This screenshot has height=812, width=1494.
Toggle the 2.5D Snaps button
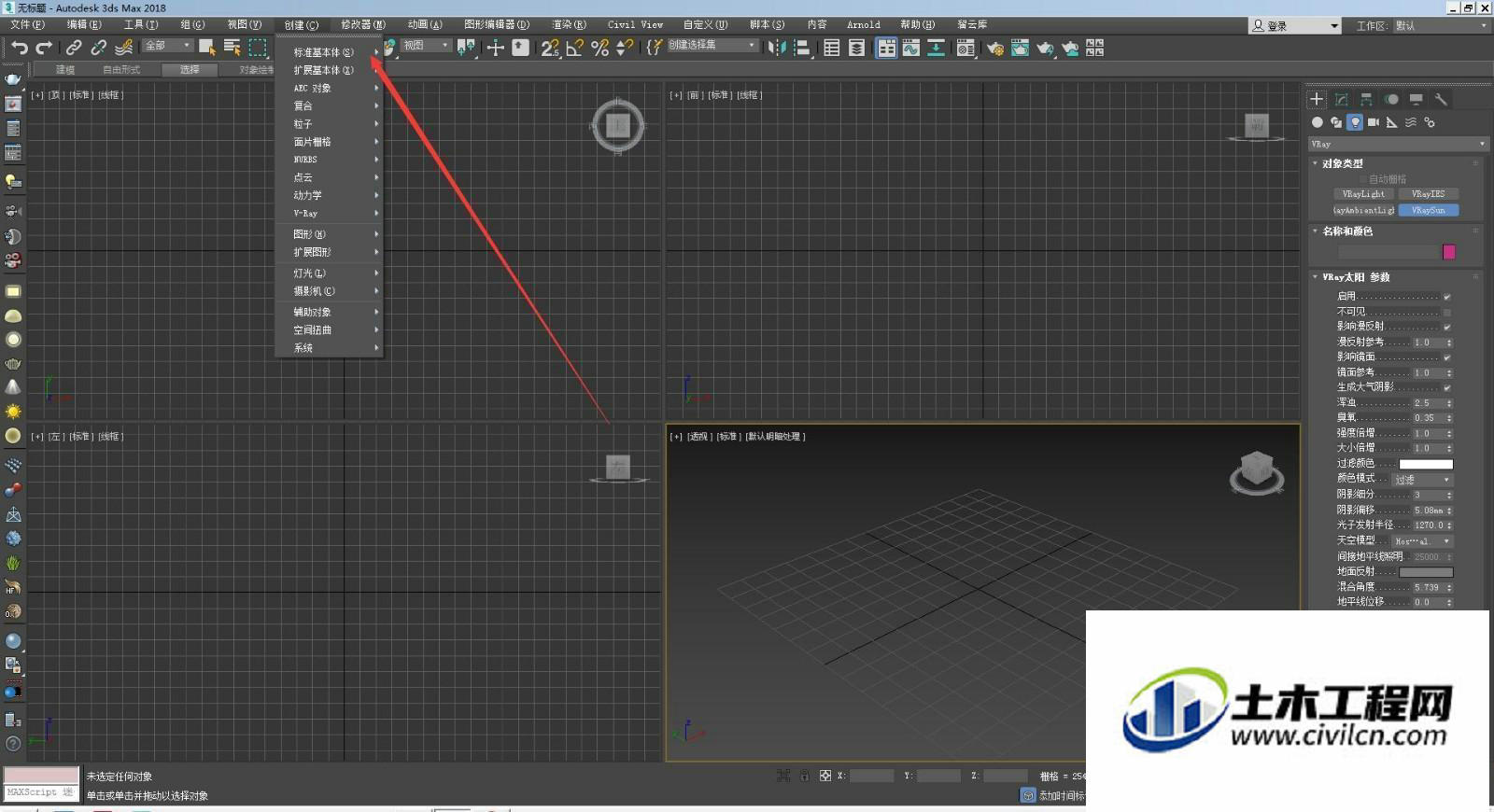(x=550, y=48)
